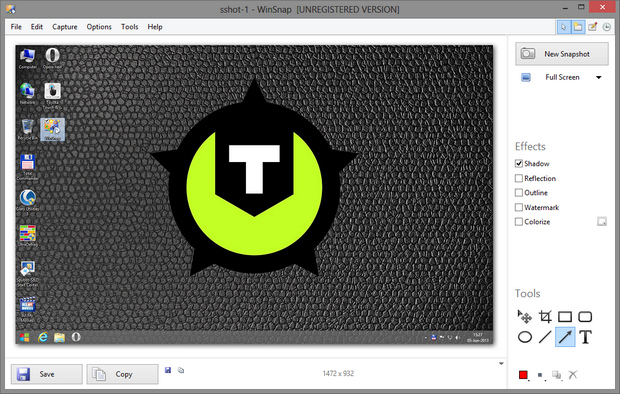
Task: Open the Capture menu
Action: [x=65, y=27]
